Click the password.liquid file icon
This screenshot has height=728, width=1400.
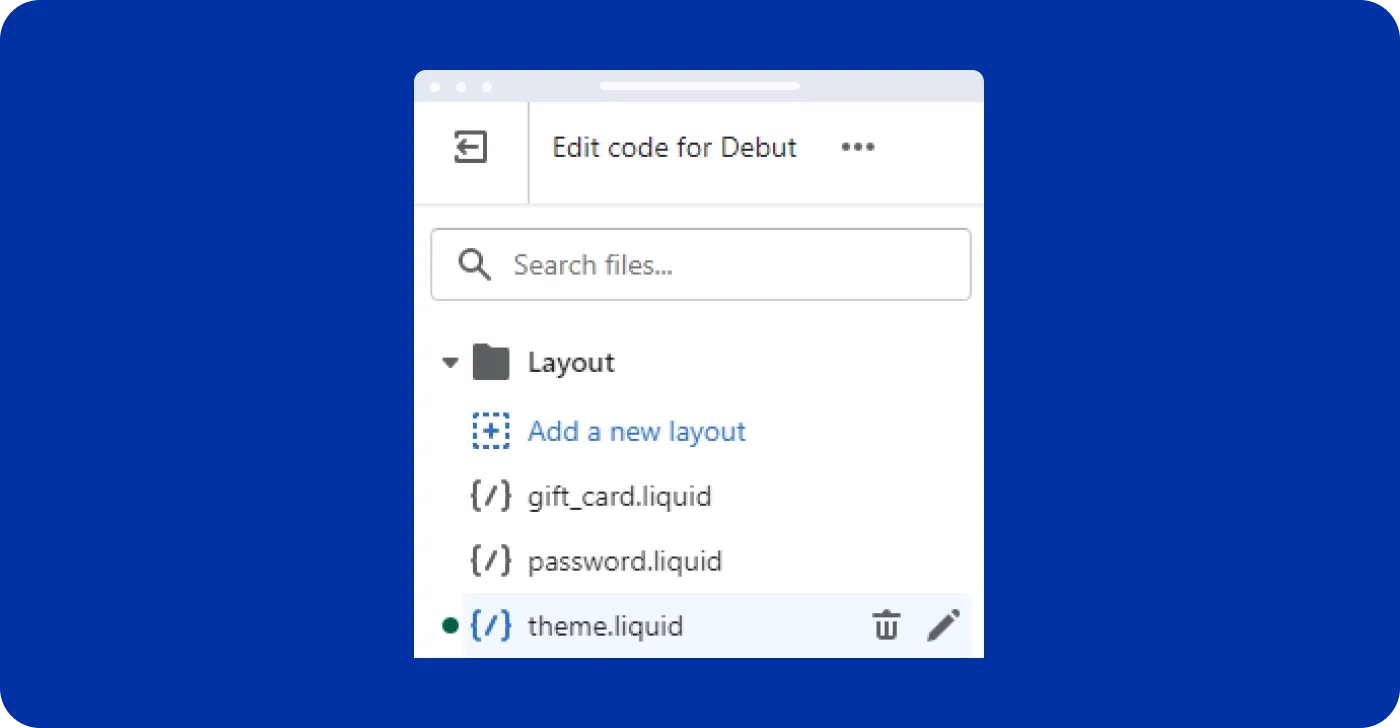[491, 561]
